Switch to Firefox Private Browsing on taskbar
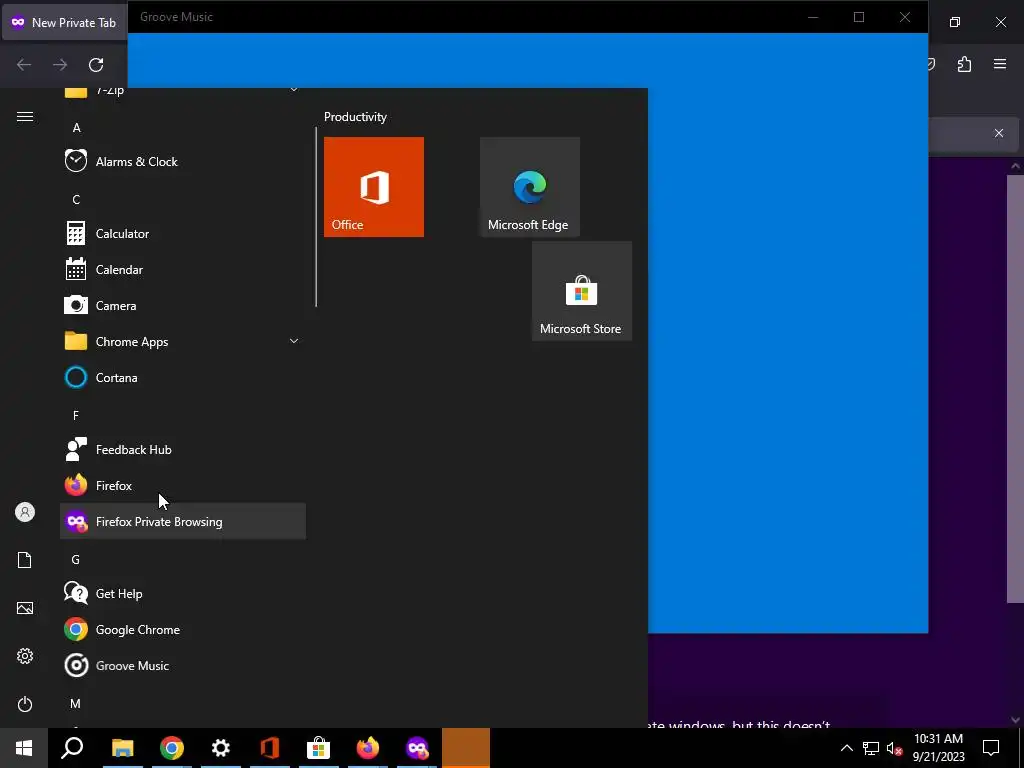 click(x=417, y=748)
